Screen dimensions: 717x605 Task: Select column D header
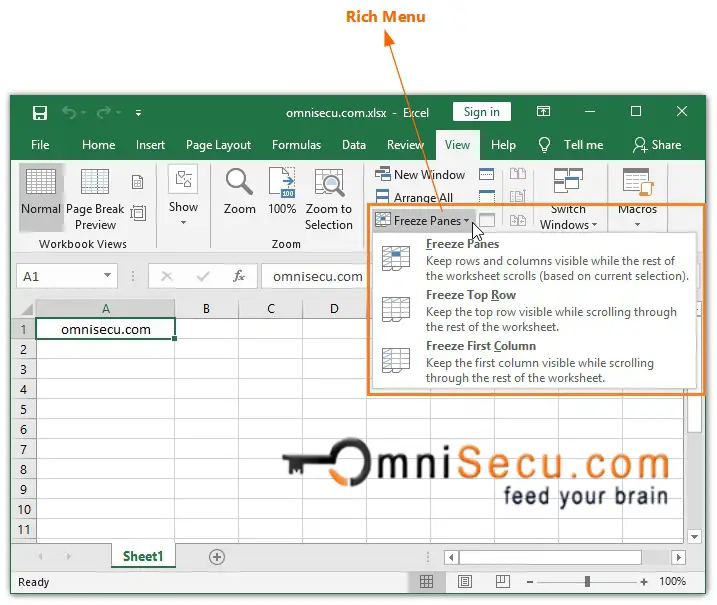334,308
